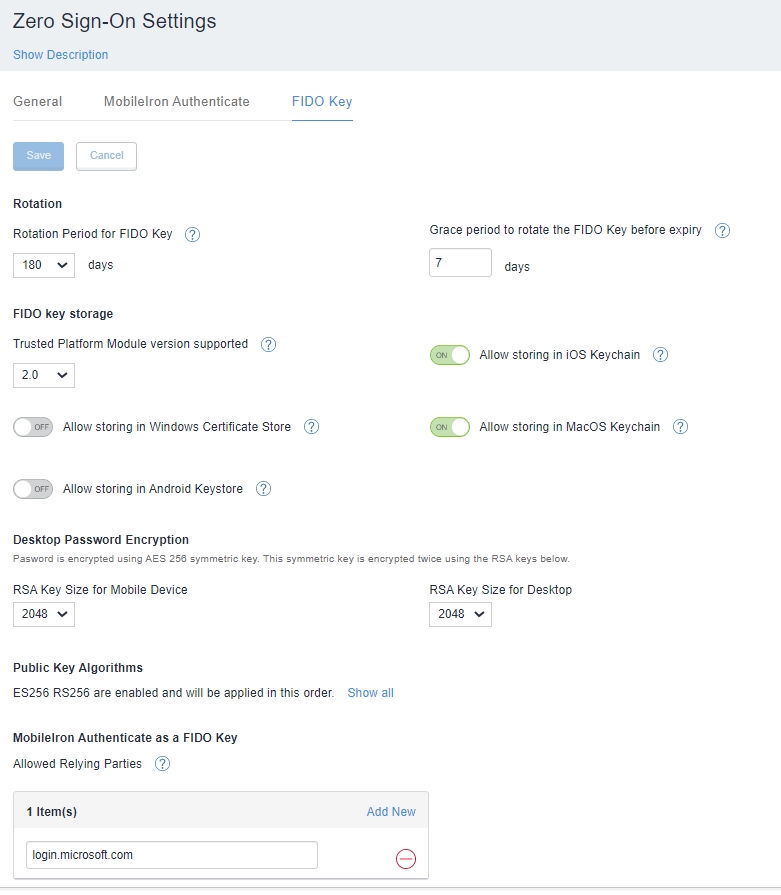
Task: Toggle off Allow storing in MacOS Keychain
Action: pyautogui.click(x=449, y=427)
